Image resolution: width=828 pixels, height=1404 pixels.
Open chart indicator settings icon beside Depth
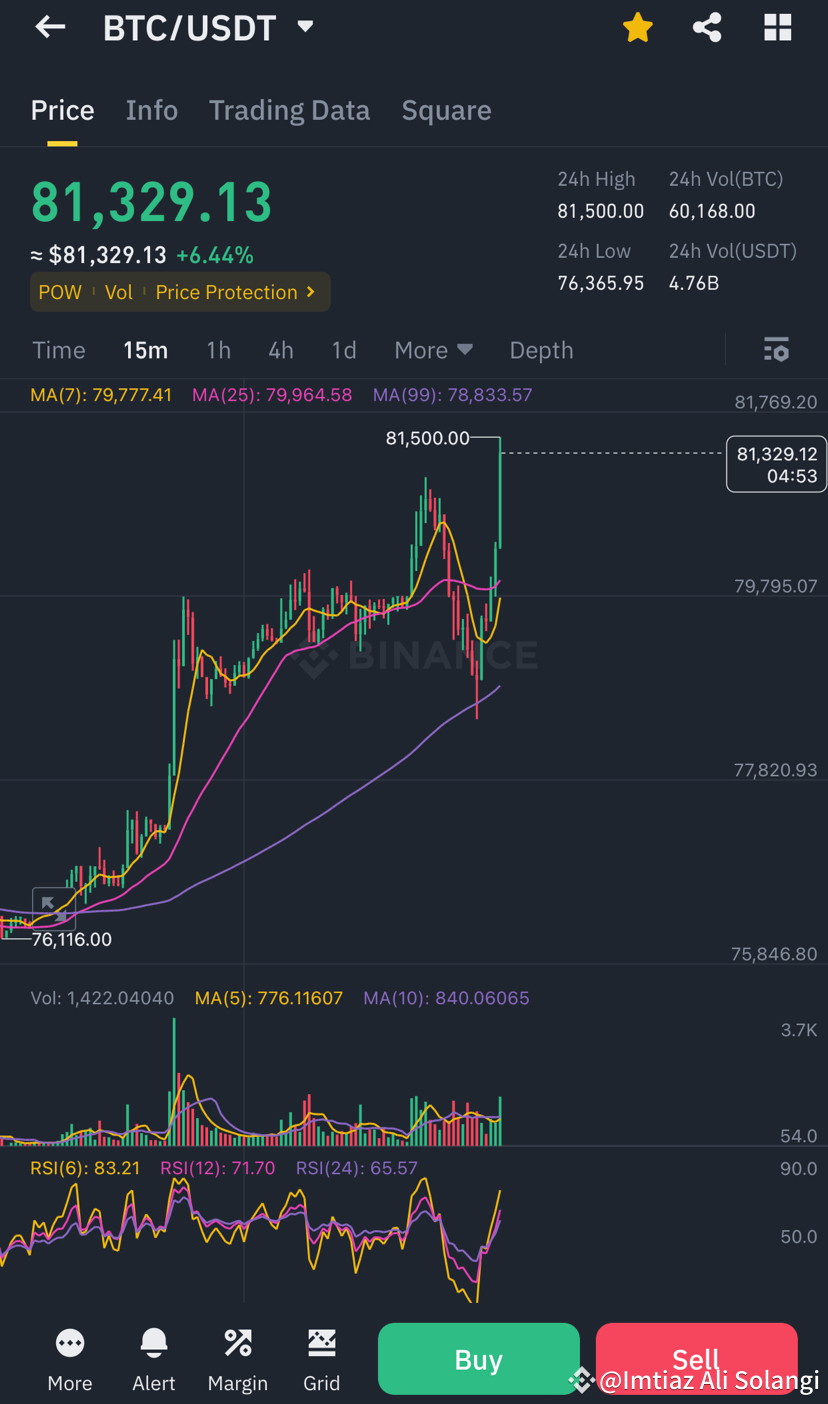(x=776, y=350)
